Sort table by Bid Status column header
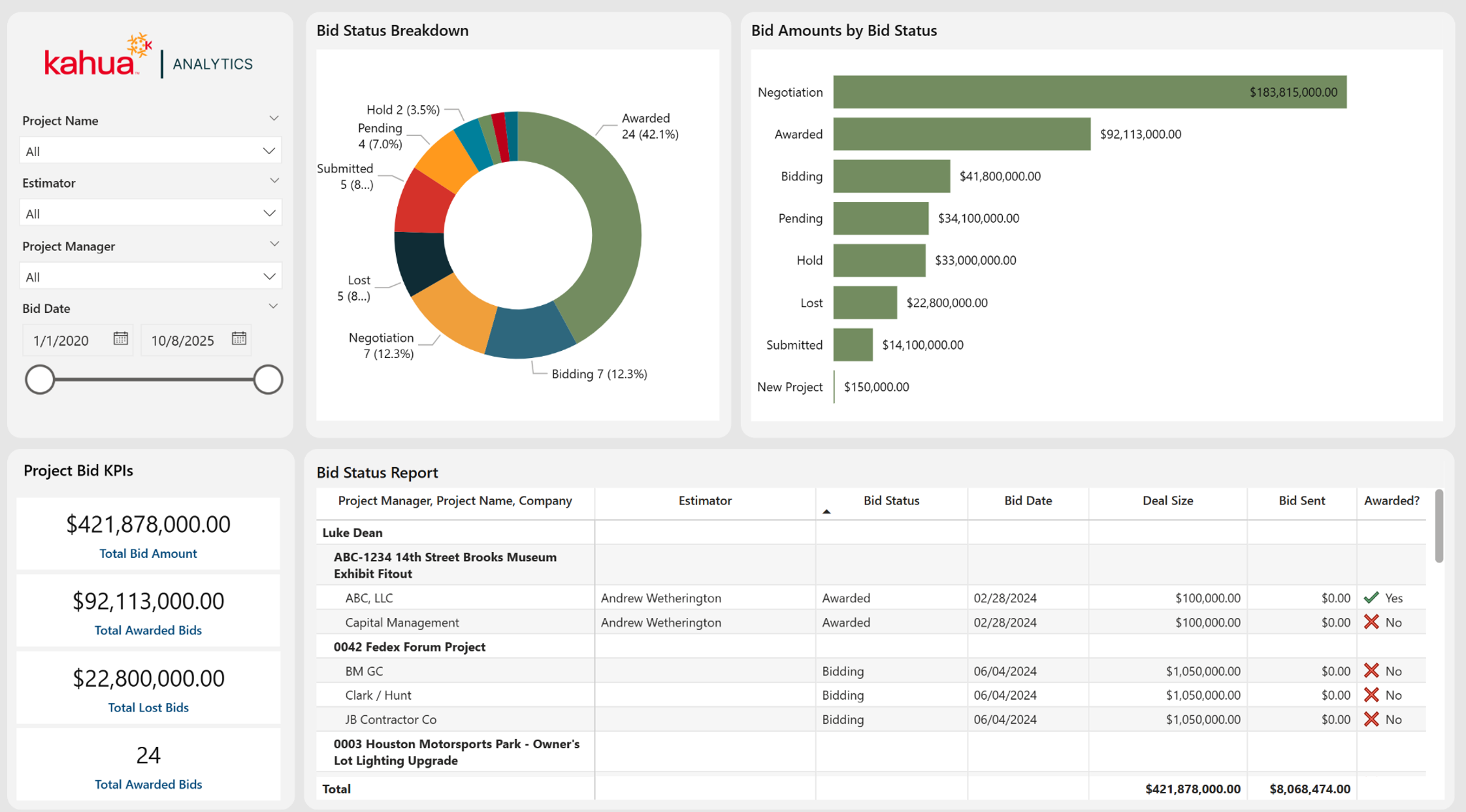 (x=891, y=501)
